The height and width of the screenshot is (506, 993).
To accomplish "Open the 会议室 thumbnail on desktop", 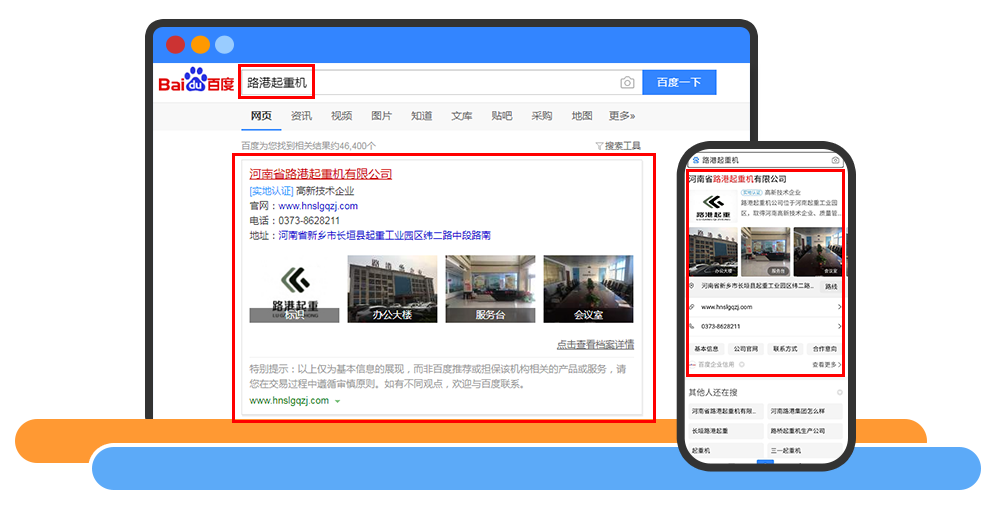I will [x=588, y=289].
